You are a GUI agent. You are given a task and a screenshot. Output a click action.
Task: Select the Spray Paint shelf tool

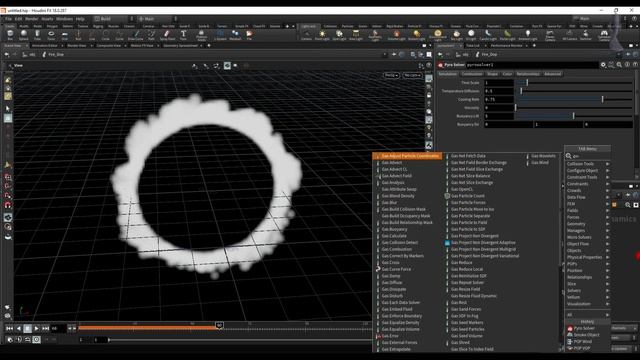pyautogui.click(x=167, y=35)
